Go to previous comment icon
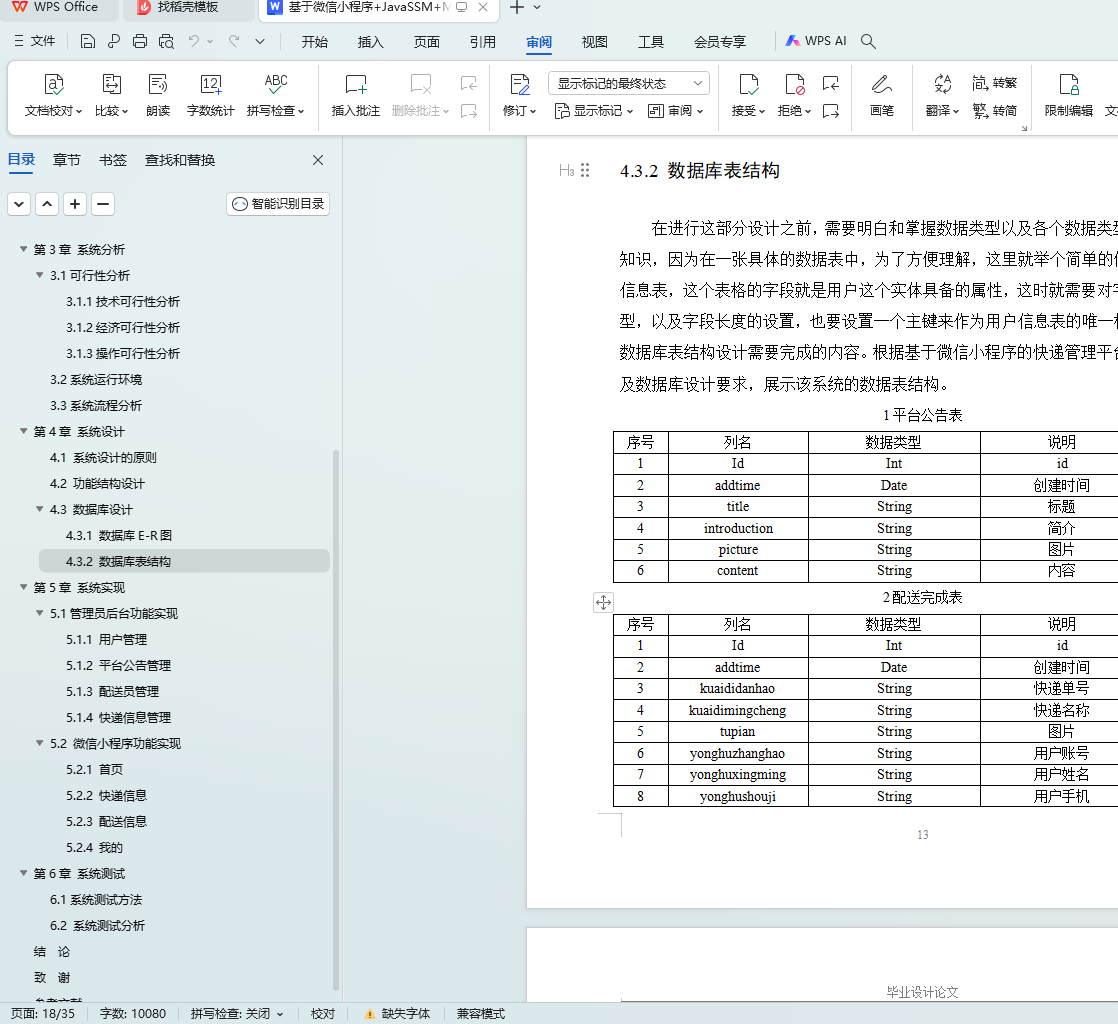 click(468, 83)
